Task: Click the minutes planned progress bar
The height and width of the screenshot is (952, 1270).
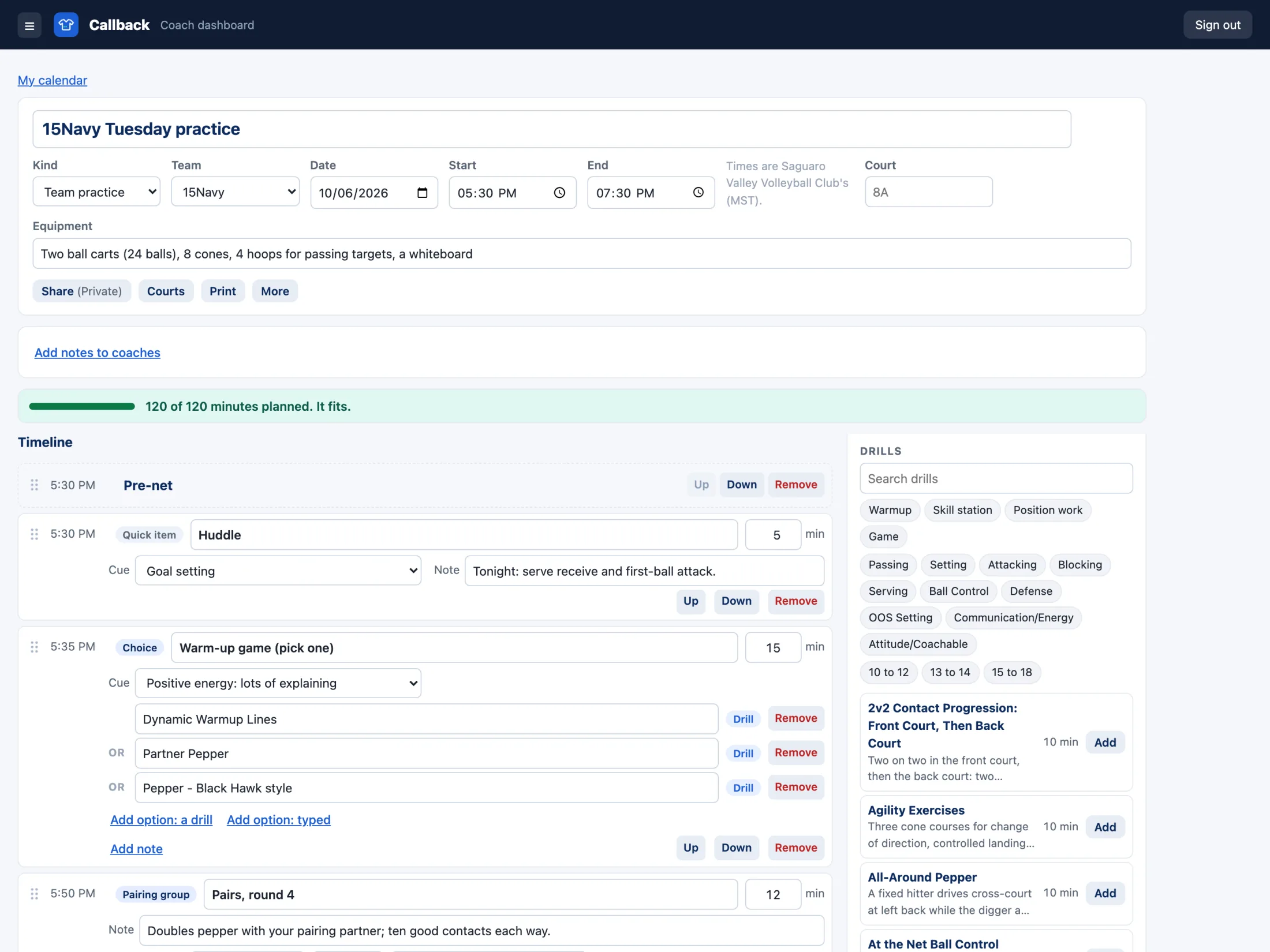Action: (82, 407)
